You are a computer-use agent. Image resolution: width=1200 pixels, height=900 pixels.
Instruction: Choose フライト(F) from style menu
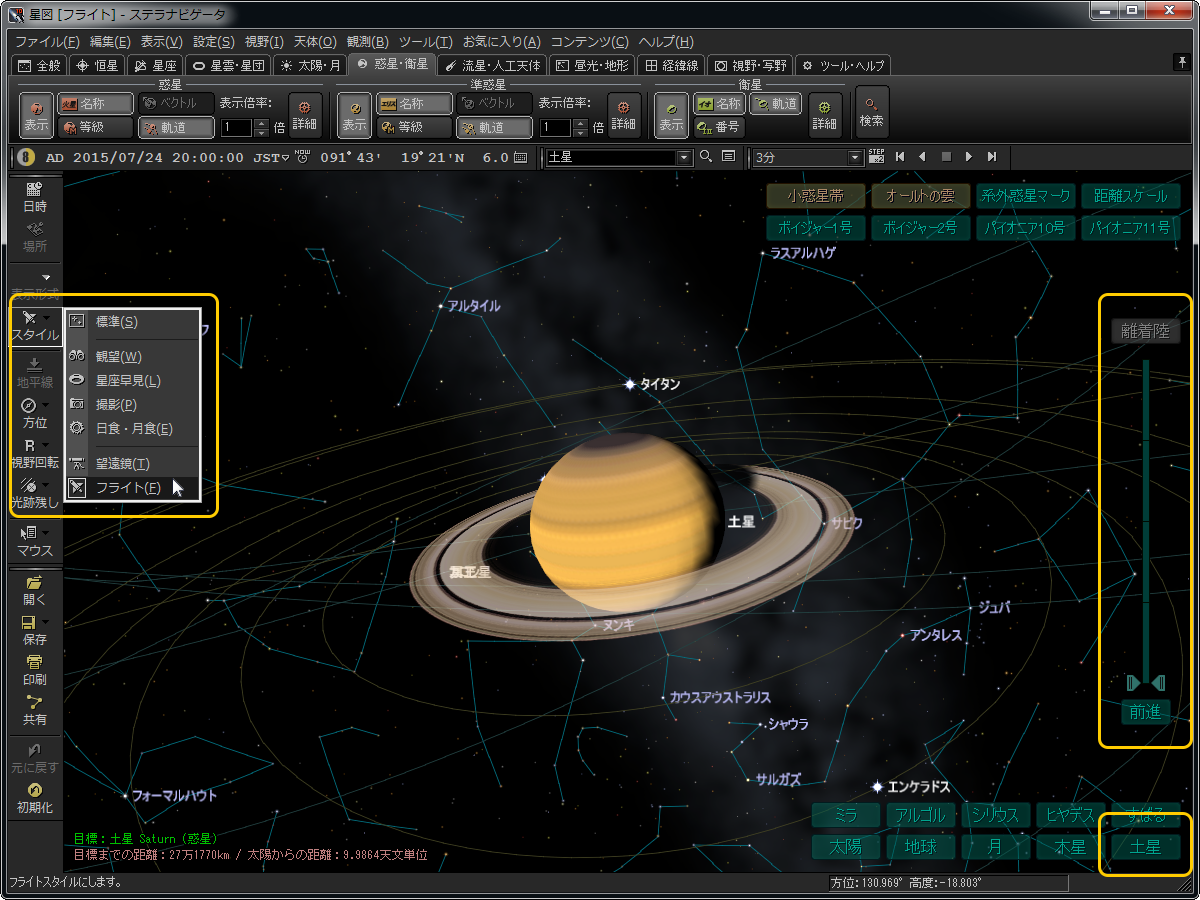(x=132, y=488)
